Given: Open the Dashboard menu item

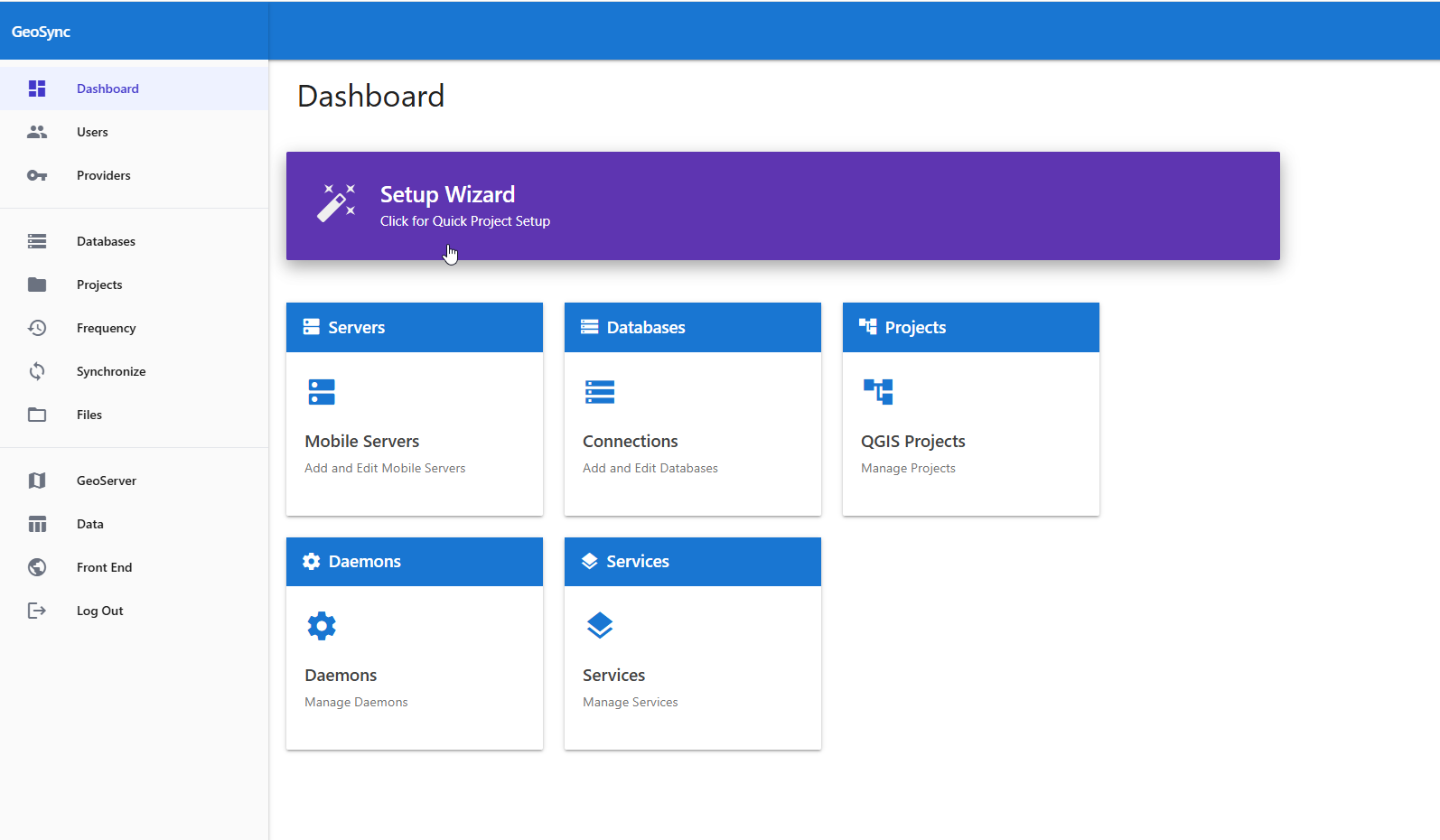Looking at the screenshot, I should (x=135, y=89).
